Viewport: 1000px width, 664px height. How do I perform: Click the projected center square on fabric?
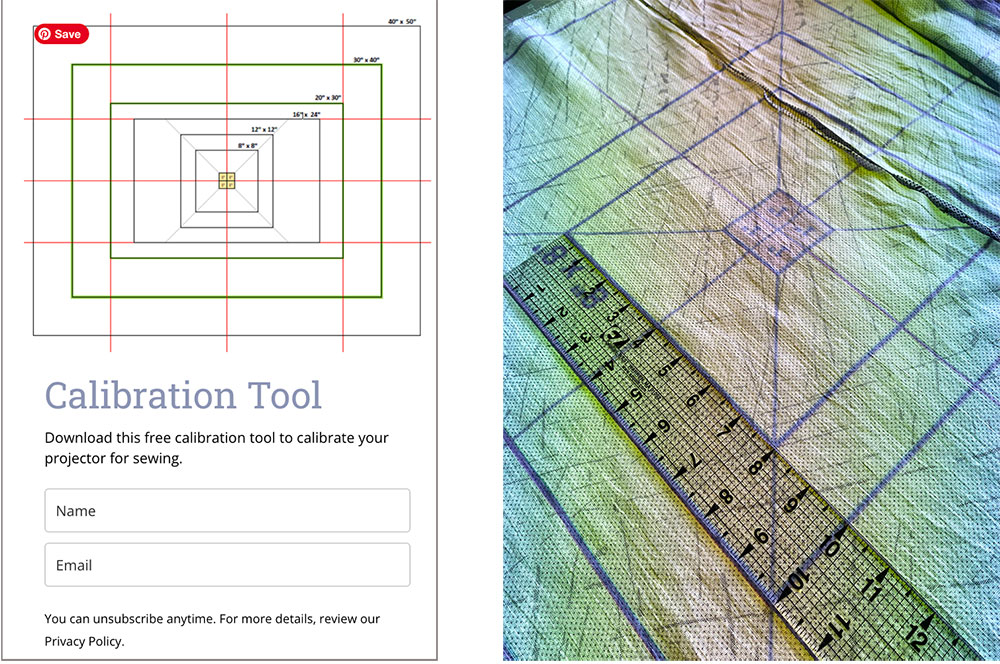click(x=779, y=231)
